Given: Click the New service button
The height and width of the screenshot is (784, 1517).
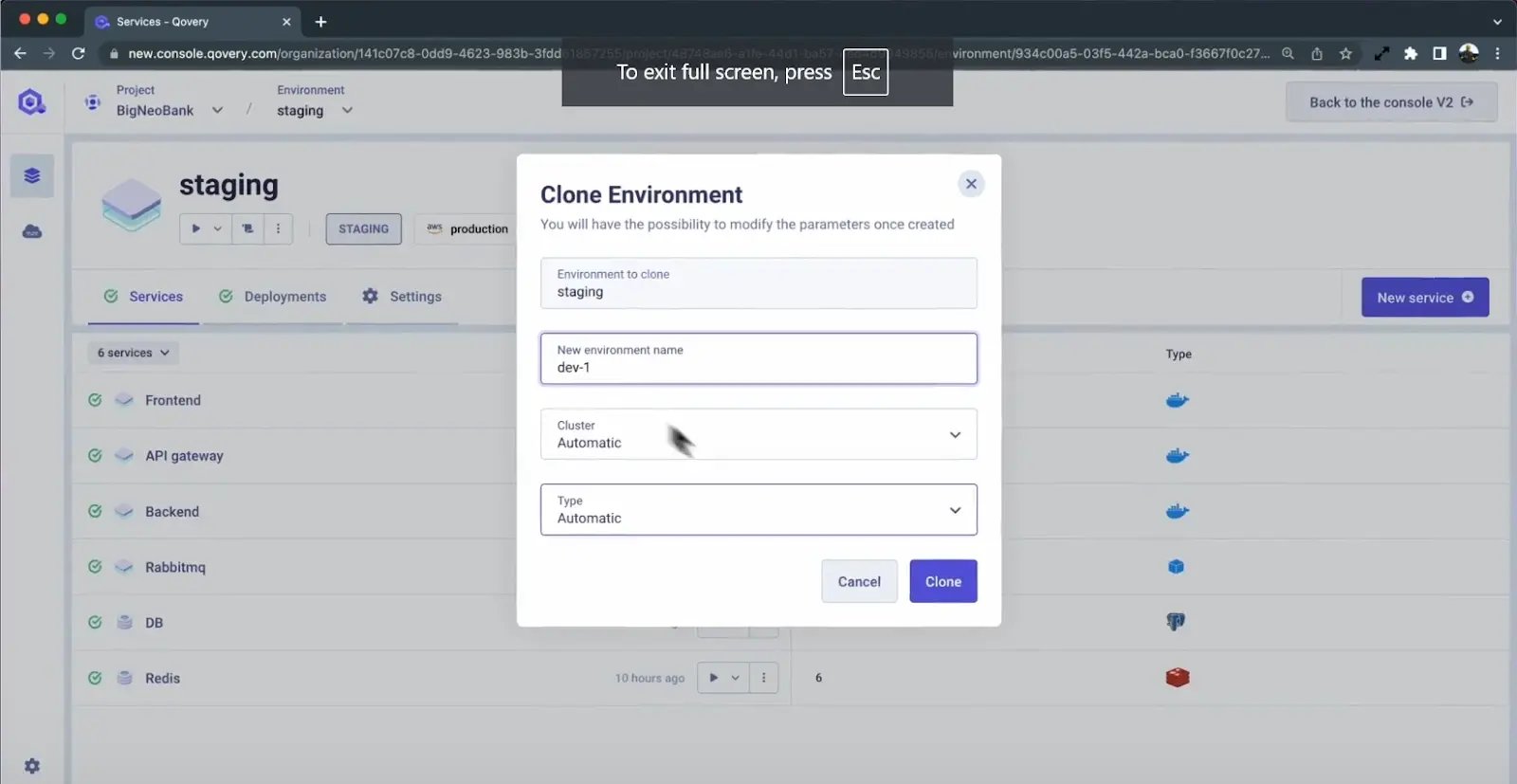Looking at the screenshot, I should pyautogui.click(x=1425, y=297).
